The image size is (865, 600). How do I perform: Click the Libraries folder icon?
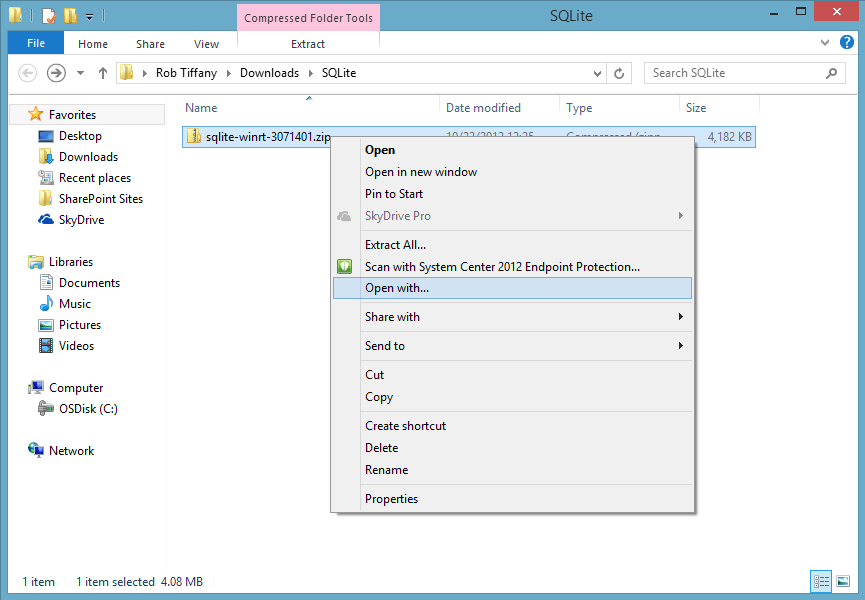pos(36,261)
